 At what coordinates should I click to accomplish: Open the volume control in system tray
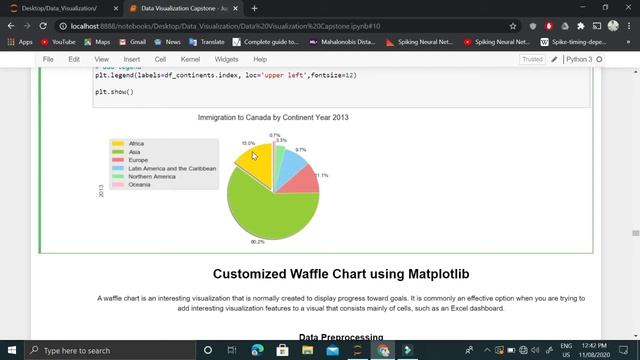tap(535, 350)
